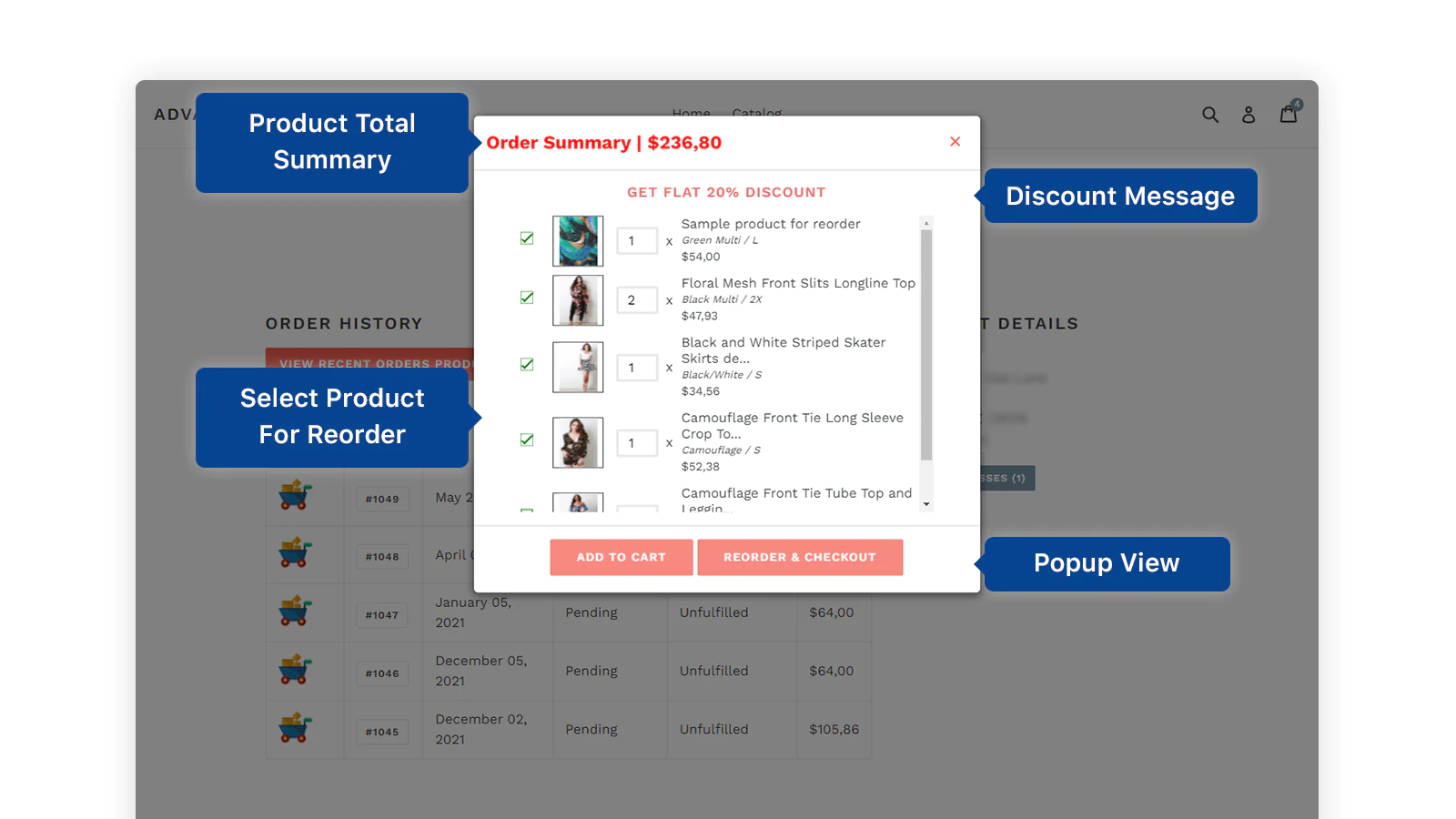
Task: Uncheck the Floral Mesh Front Slits Longline Top
Action: tap(527, 297)
